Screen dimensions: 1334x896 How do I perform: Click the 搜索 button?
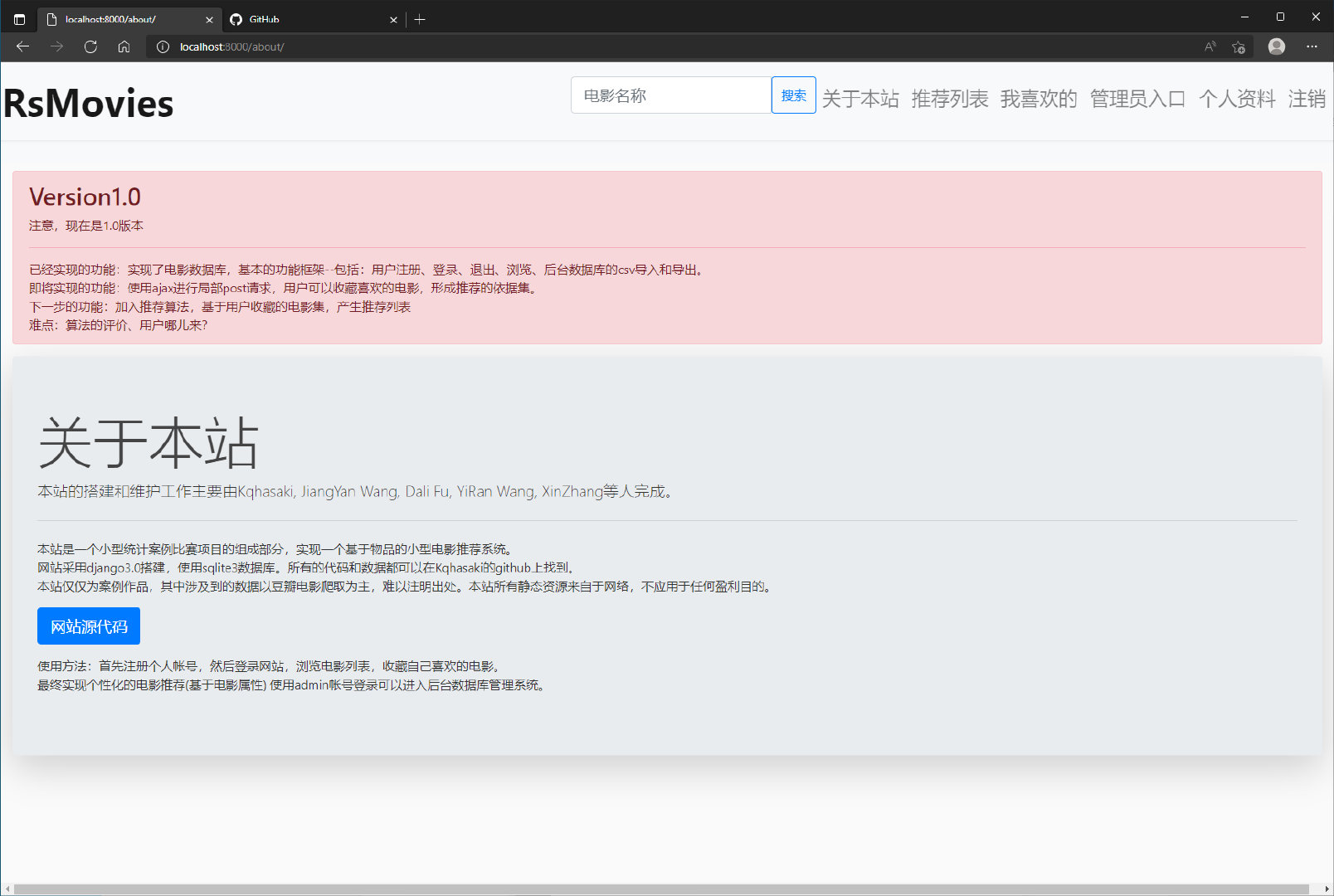794,95
